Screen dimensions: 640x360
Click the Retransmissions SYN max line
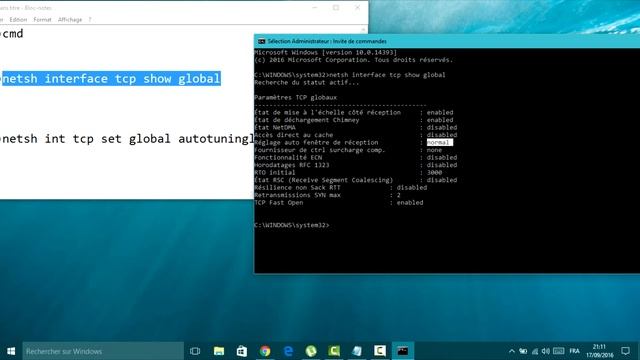tap(327, 195)
